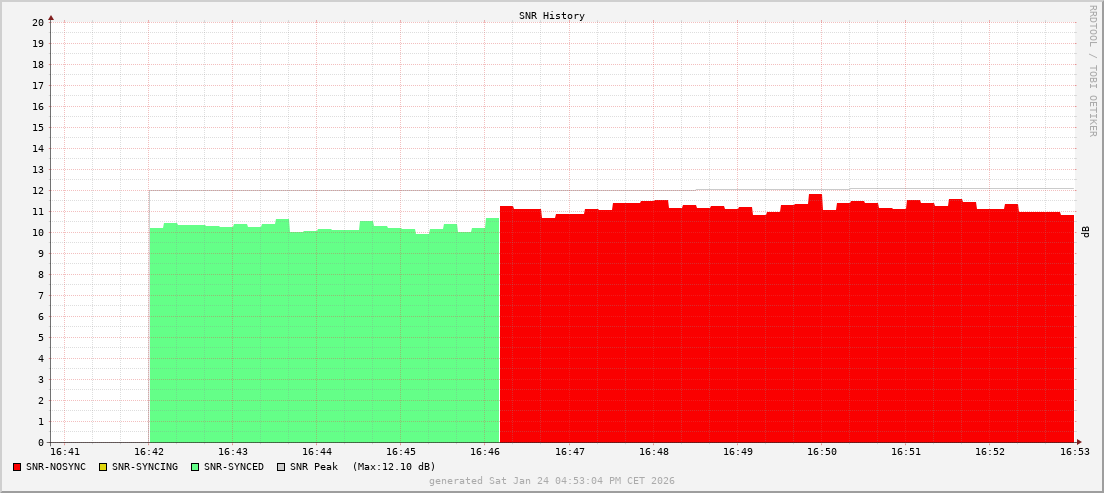Select the SNR-NOSYNC legend label
This screenshot has width=1104, height=493.
[x=56, y=467]
